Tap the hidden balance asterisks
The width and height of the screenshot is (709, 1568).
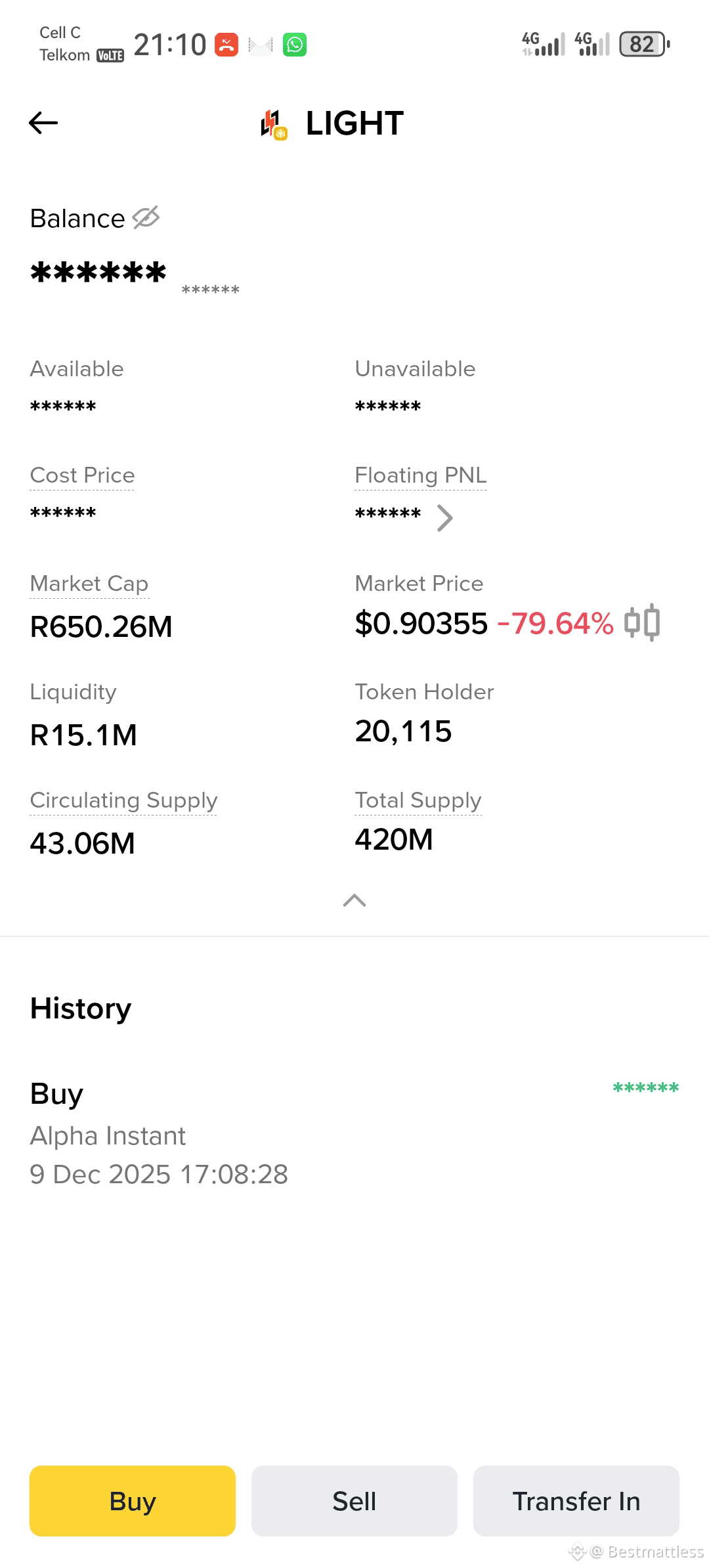98,272
